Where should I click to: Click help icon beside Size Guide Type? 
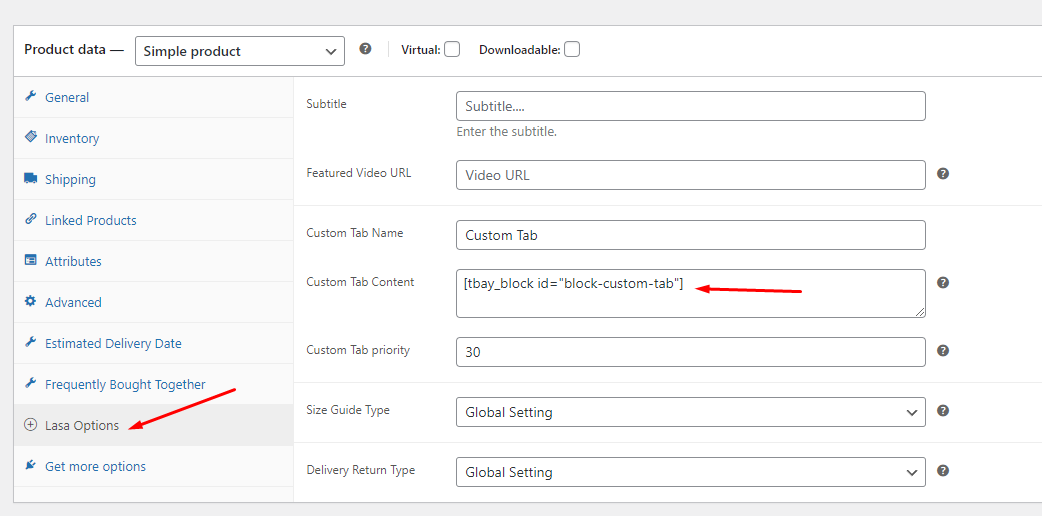943,410
